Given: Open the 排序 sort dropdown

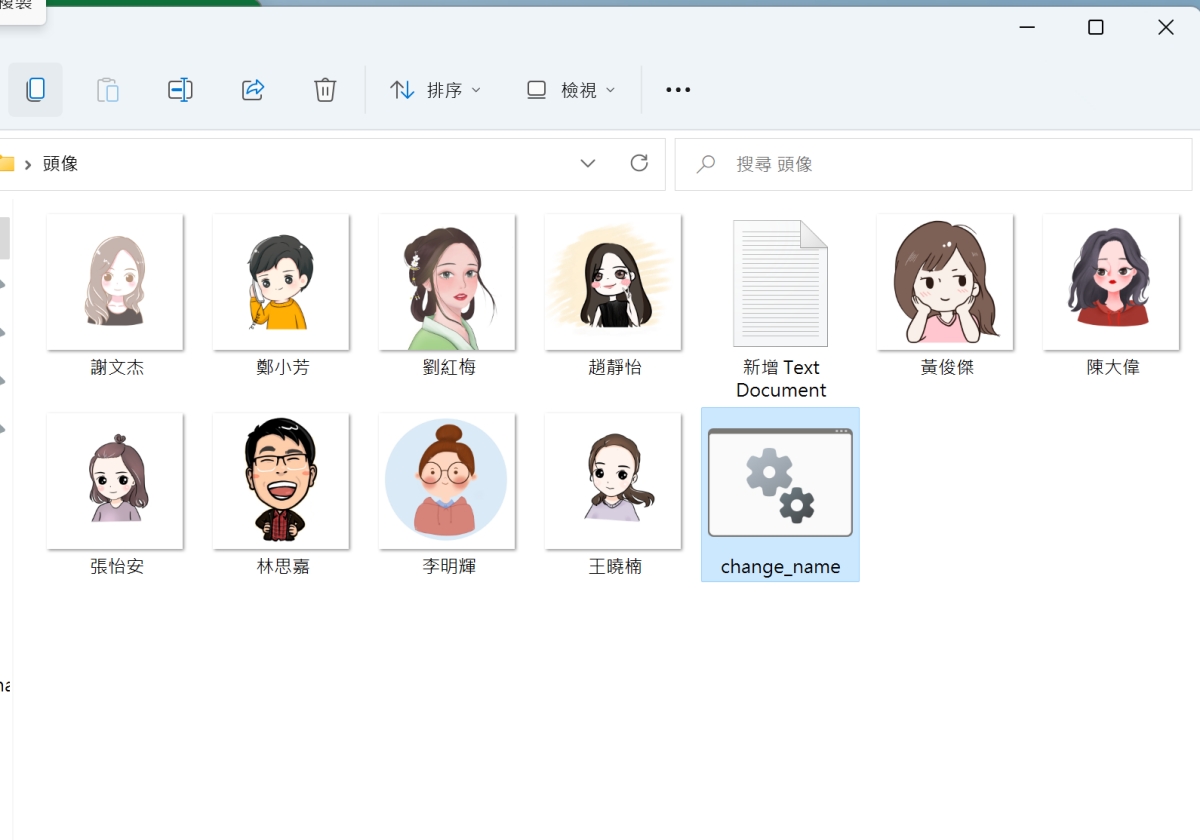Looking at the screenshot, I should (435, 90).
